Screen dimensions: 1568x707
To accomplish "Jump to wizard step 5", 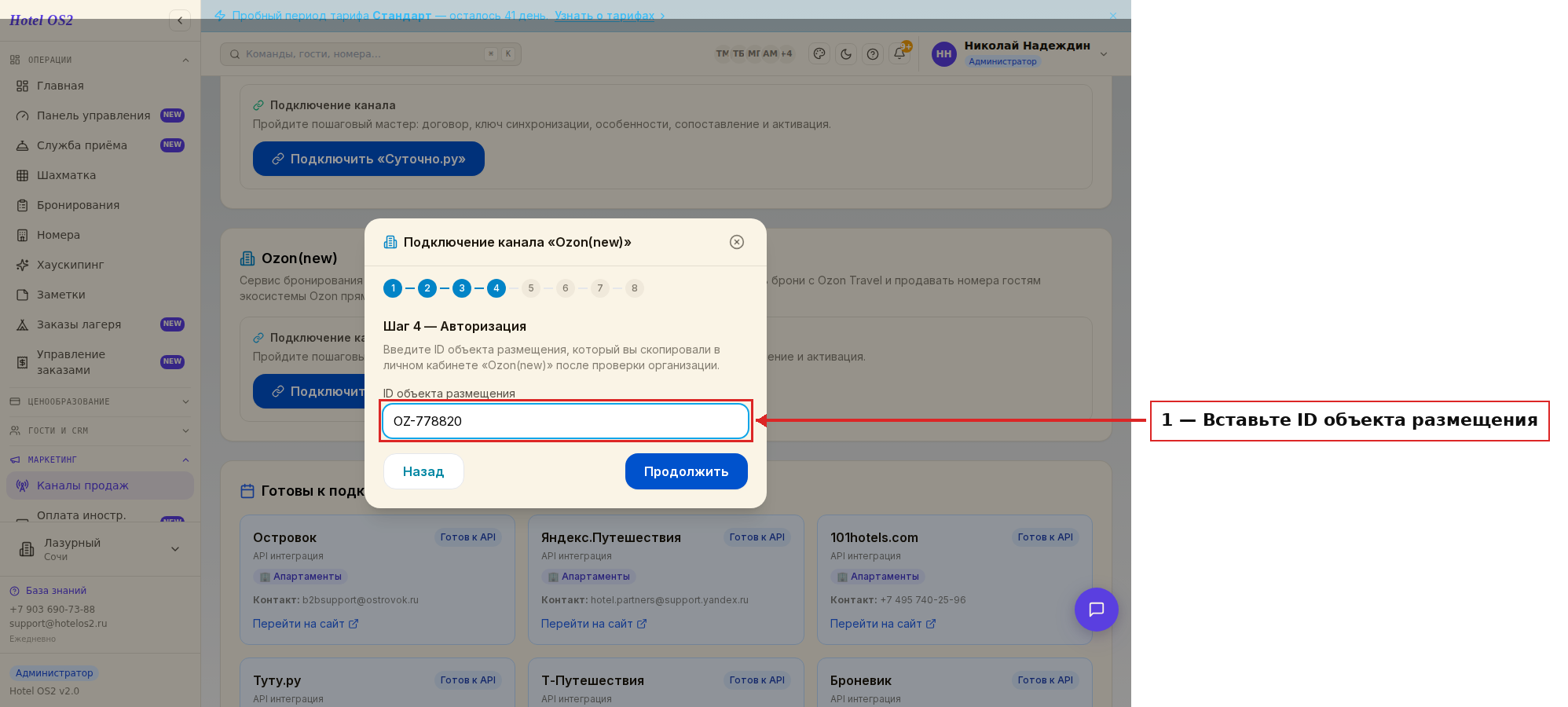I will 531,288.
